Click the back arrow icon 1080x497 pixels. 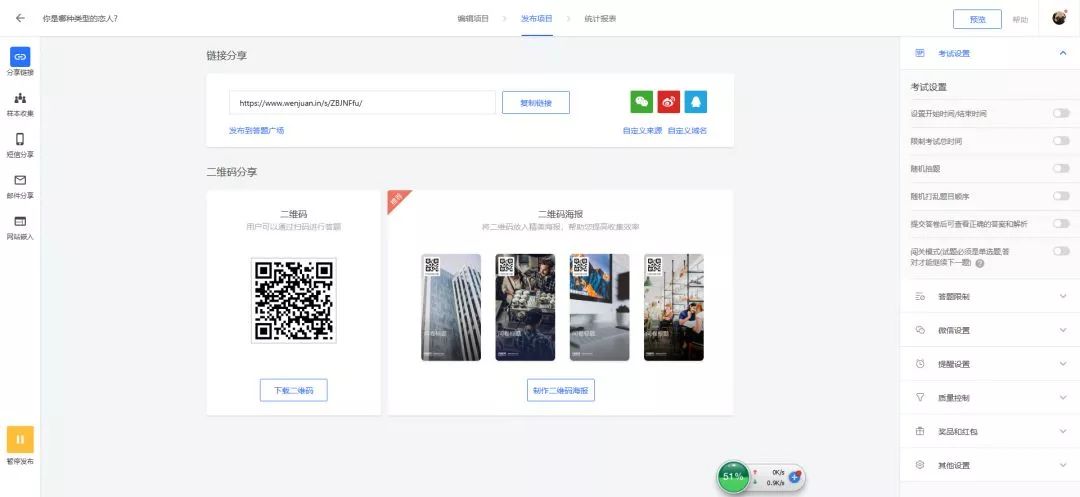point(20,18)
